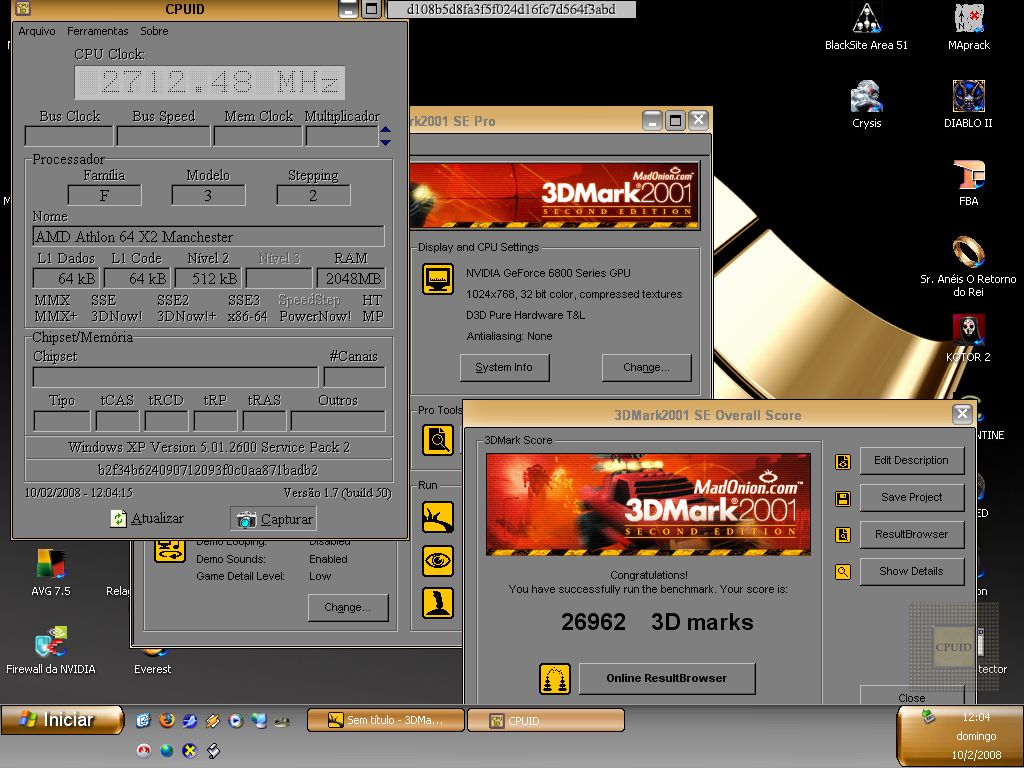Click the demo looping icon in 3DMark
Viewport: 1024px width, 768px height.
pyautogui.click(x=170, y=550)
